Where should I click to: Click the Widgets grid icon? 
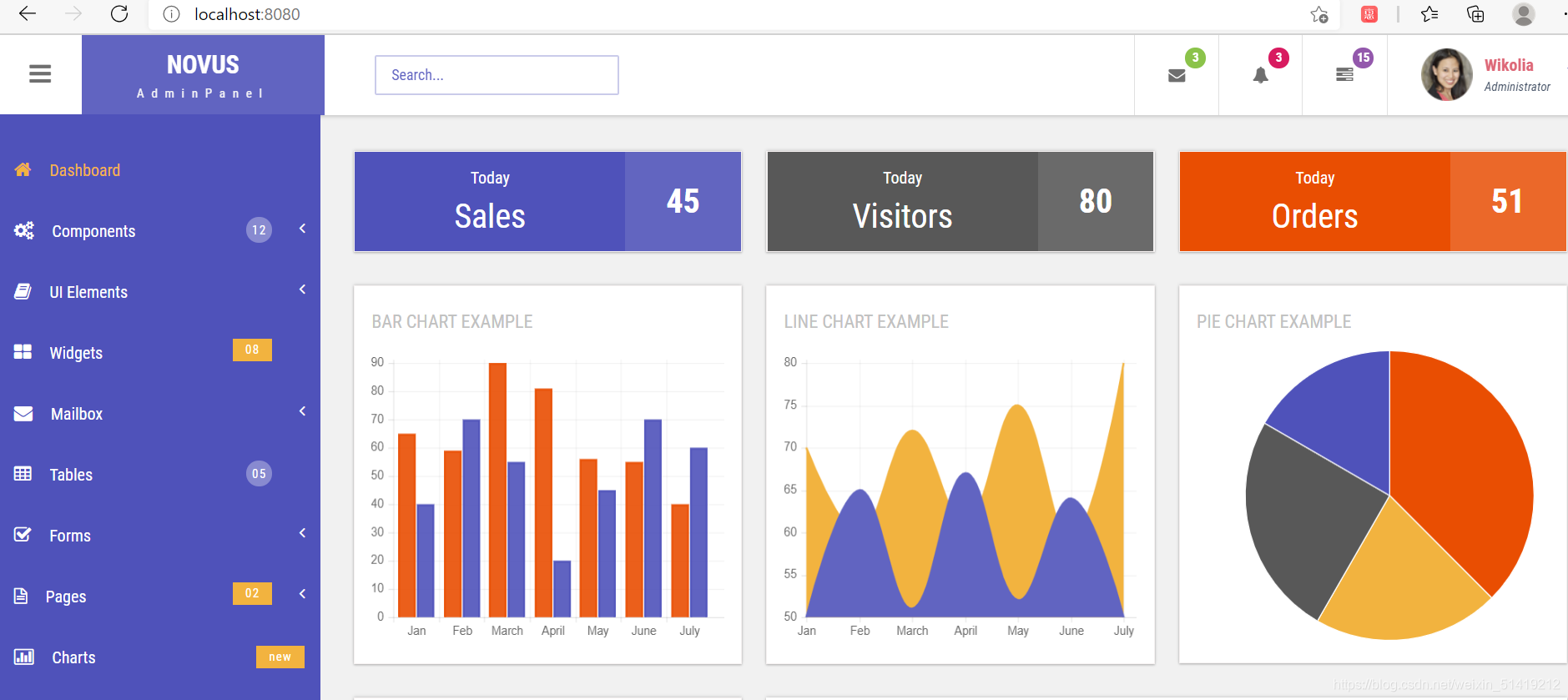click(23, 352)
